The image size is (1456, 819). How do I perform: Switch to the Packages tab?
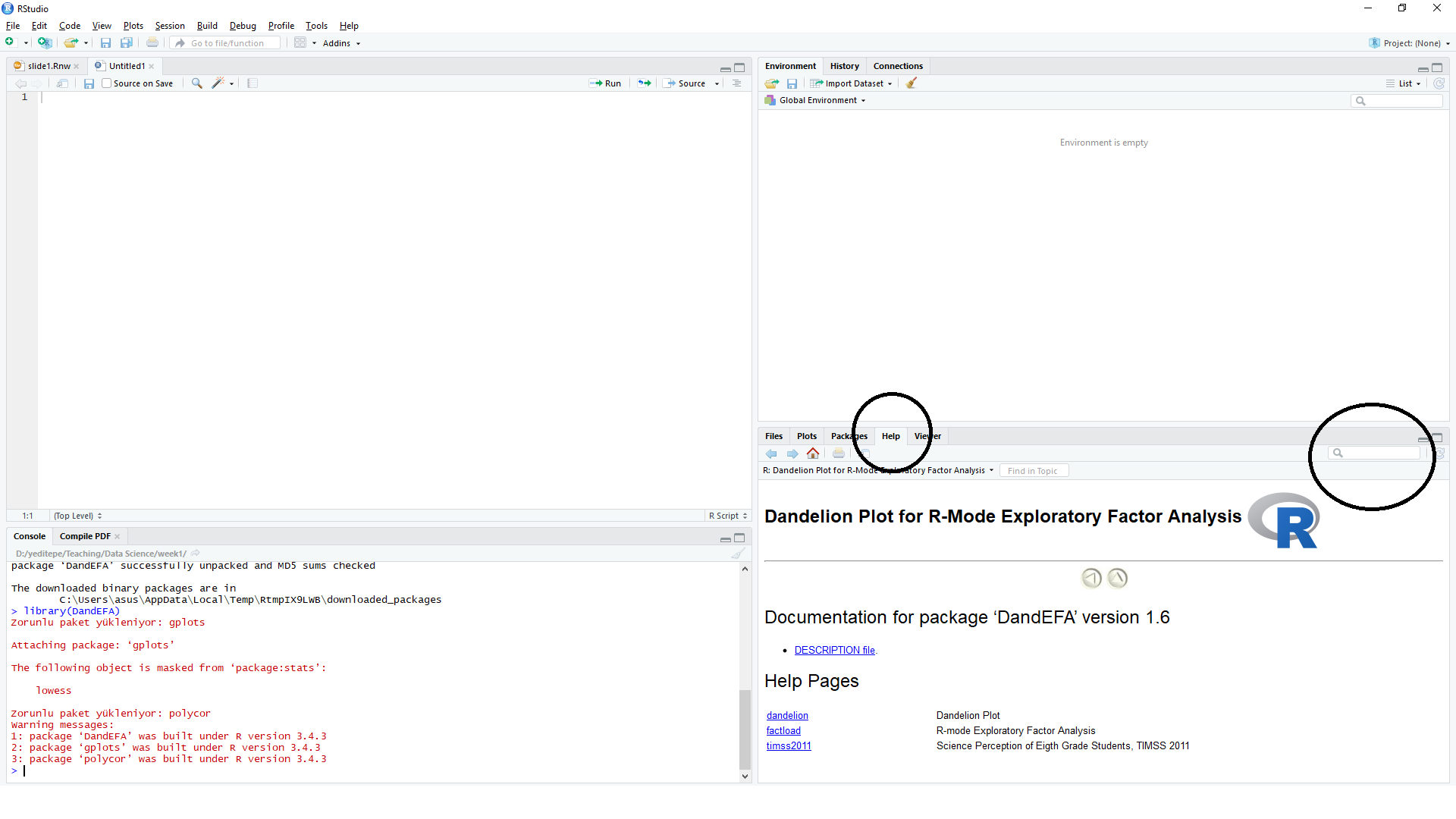tap(849, 436)
